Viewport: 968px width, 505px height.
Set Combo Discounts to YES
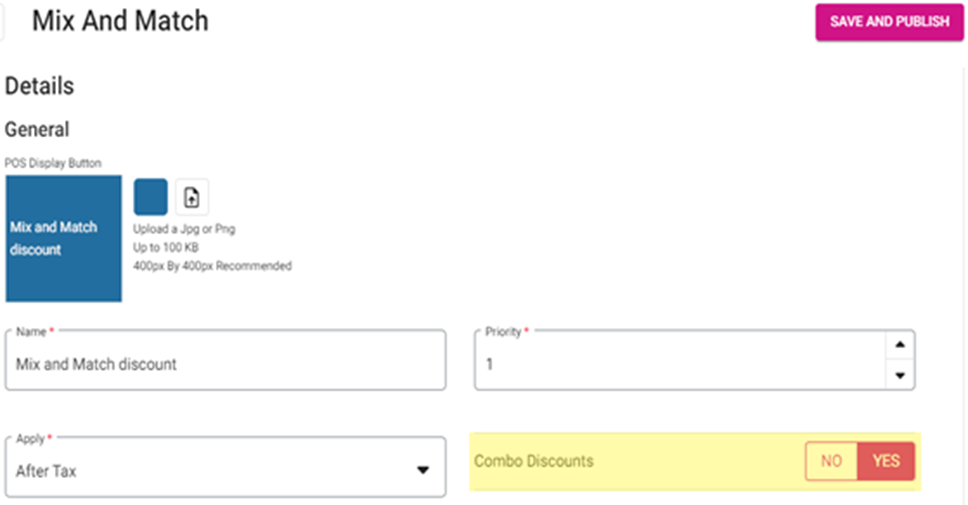click(x=886, y=461)
